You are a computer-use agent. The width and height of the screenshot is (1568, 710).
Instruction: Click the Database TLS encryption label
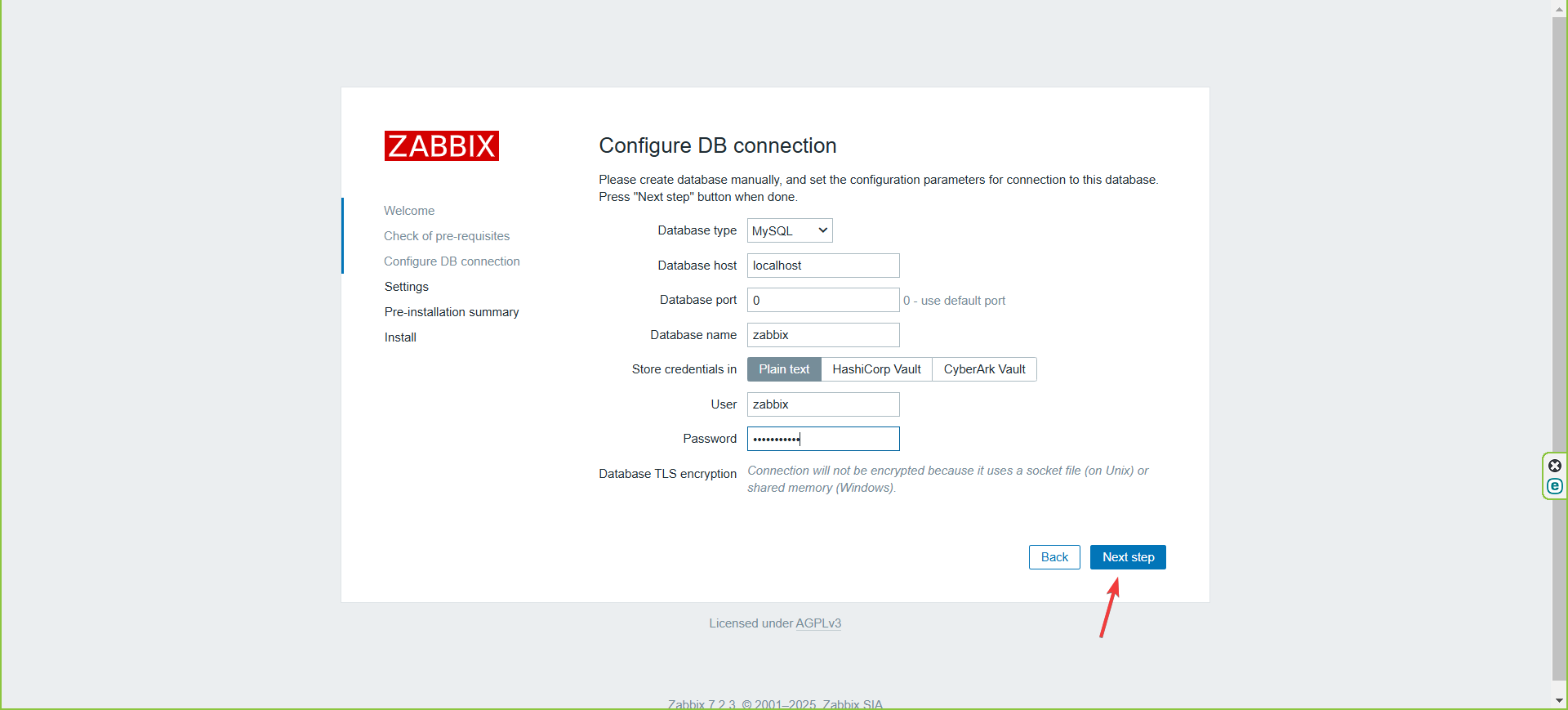[x=667, y=474]
